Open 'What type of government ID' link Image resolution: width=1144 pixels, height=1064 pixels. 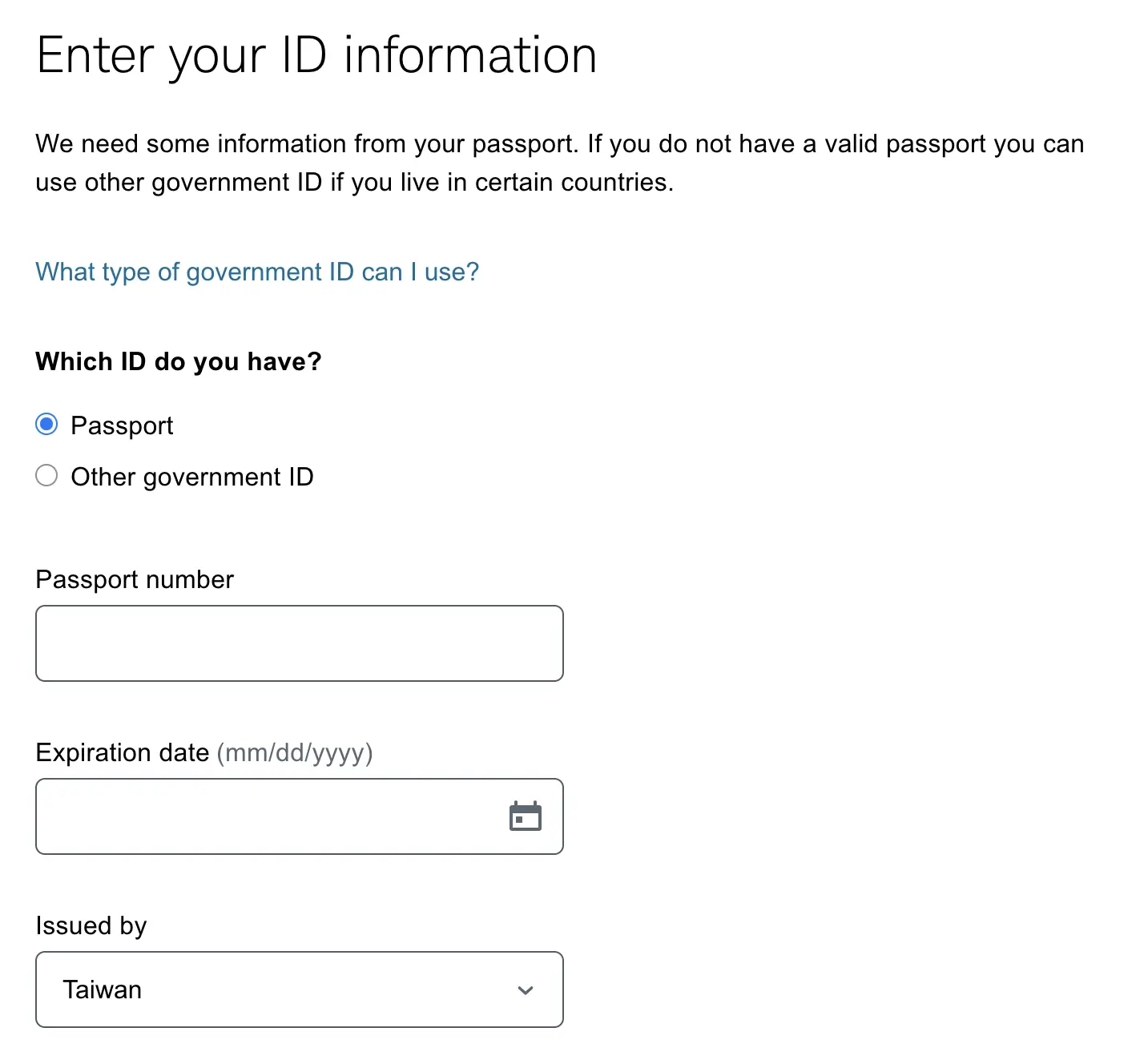[257, 272]
